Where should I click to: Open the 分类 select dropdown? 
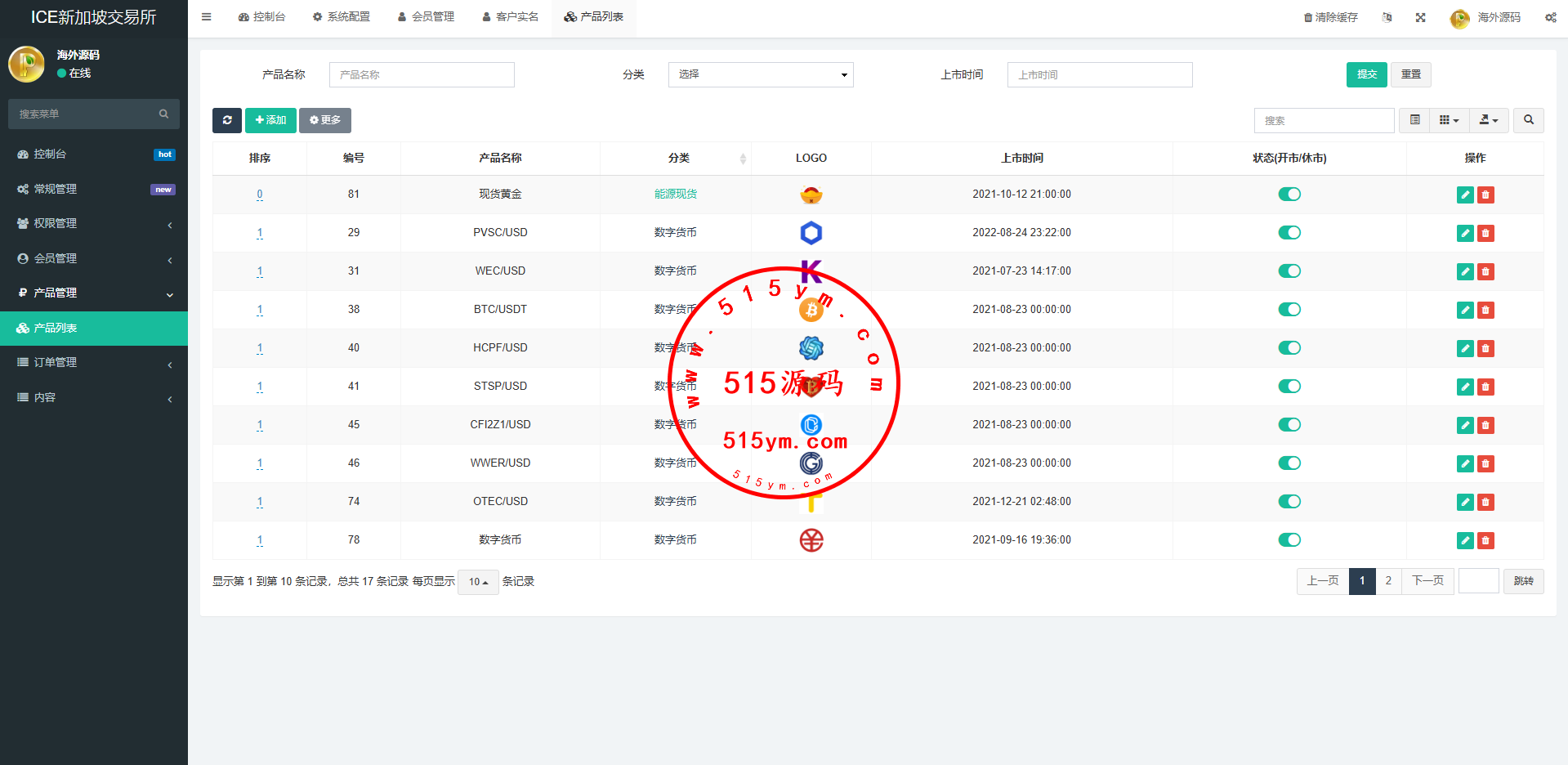point(760,75)
